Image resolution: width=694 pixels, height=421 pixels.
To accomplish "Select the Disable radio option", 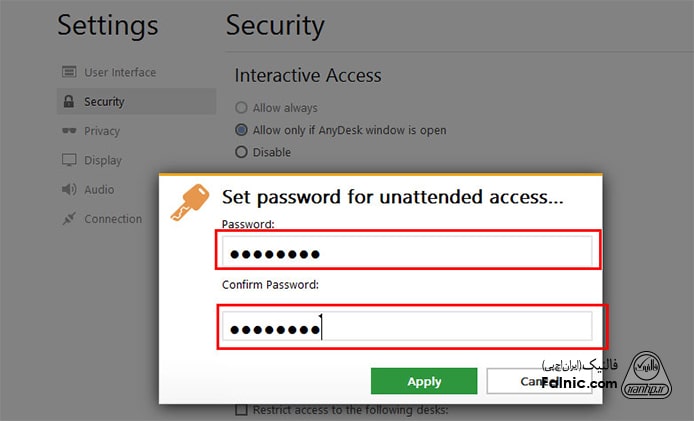I will click(241, 152).
